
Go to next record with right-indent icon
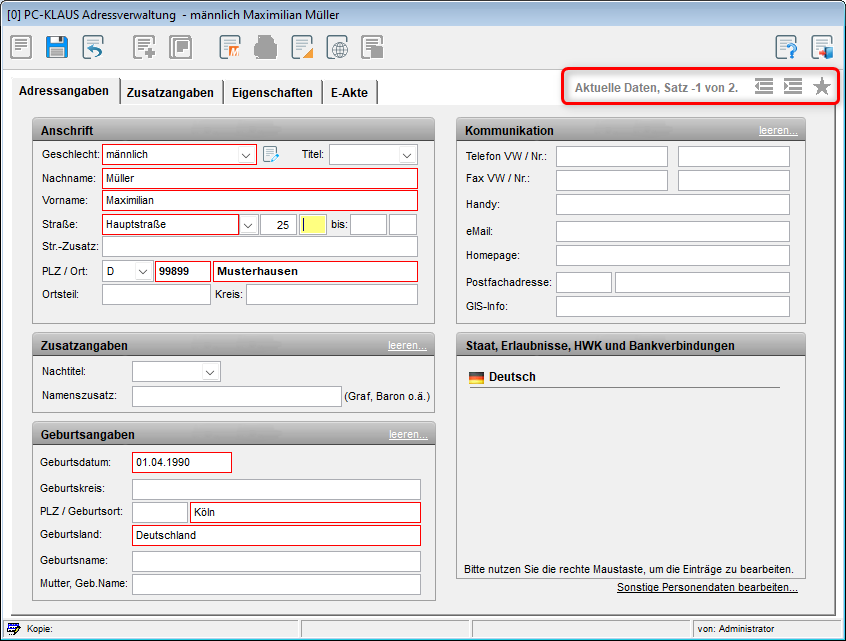(x=793, y=87)
